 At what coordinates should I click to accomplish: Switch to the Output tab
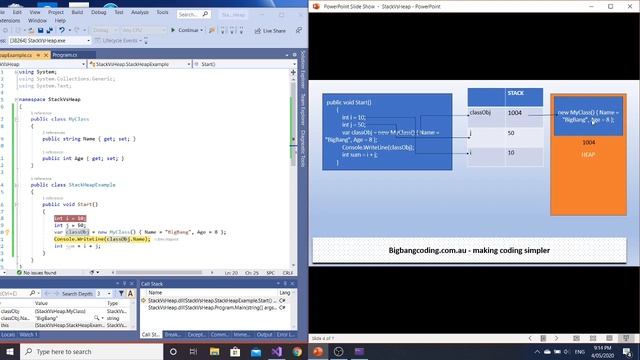pyautogui.click(x=264, y=335)
